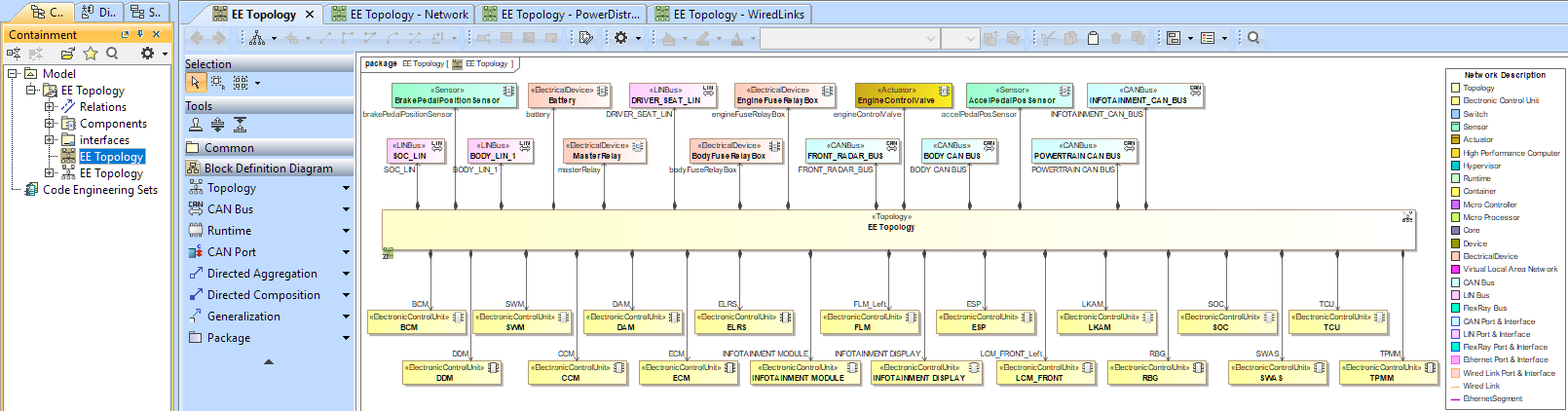Click the Paste clipboard toolbar icon
Viewport: 1568px width, 411px height.
click(1093, 38)
